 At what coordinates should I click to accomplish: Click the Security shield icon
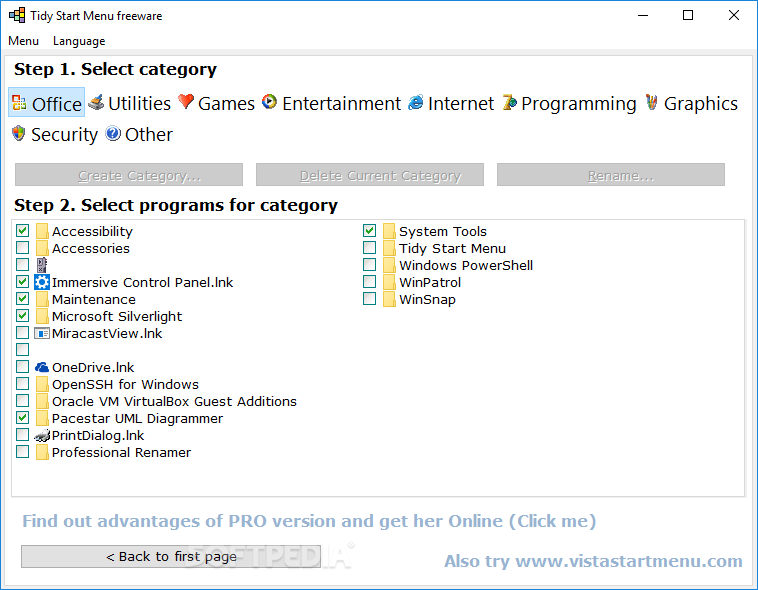click(18, 133)
